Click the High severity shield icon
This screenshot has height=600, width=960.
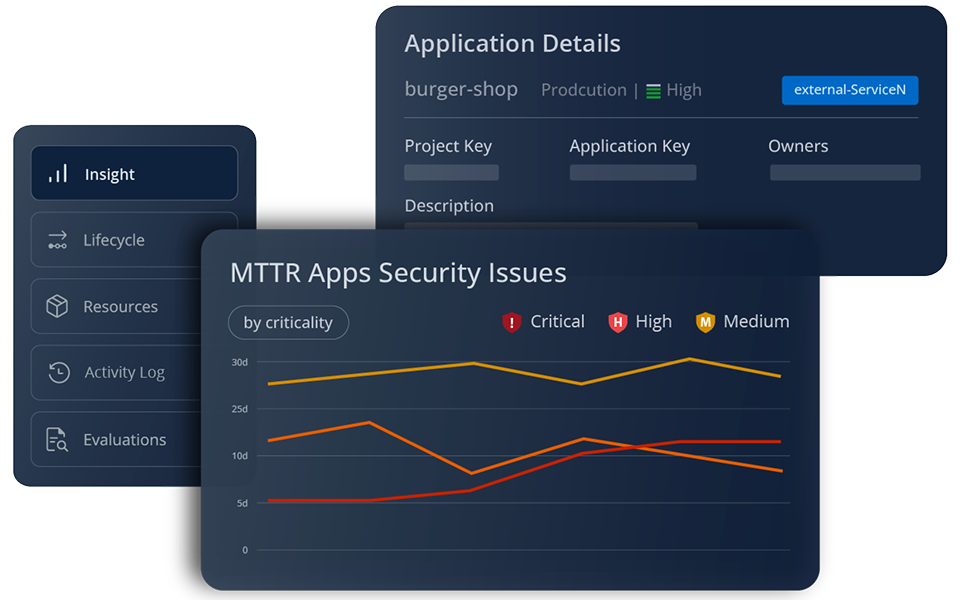coord(618,322)
